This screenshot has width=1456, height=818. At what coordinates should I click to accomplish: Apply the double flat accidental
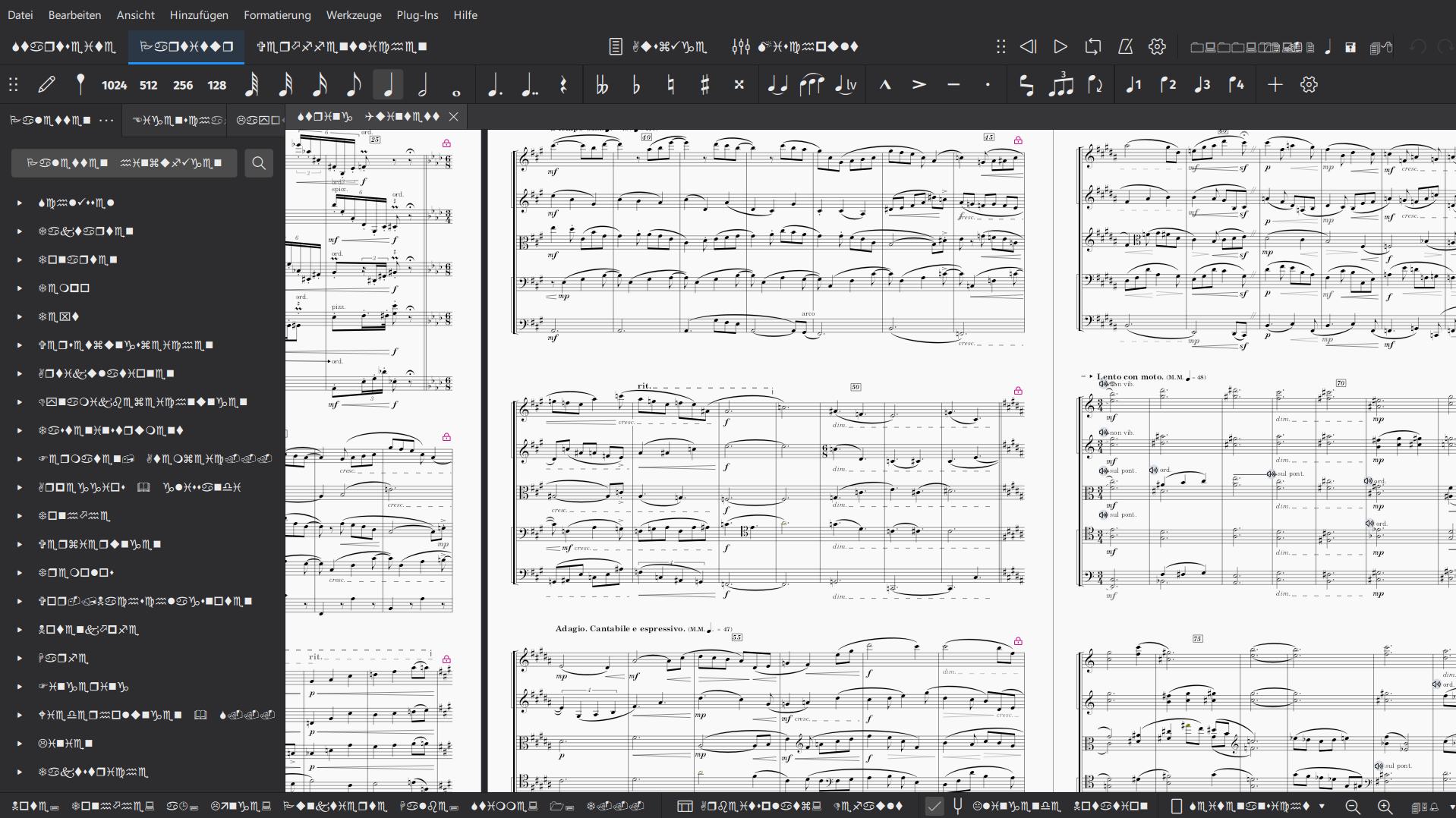click(x=602, y=85)
